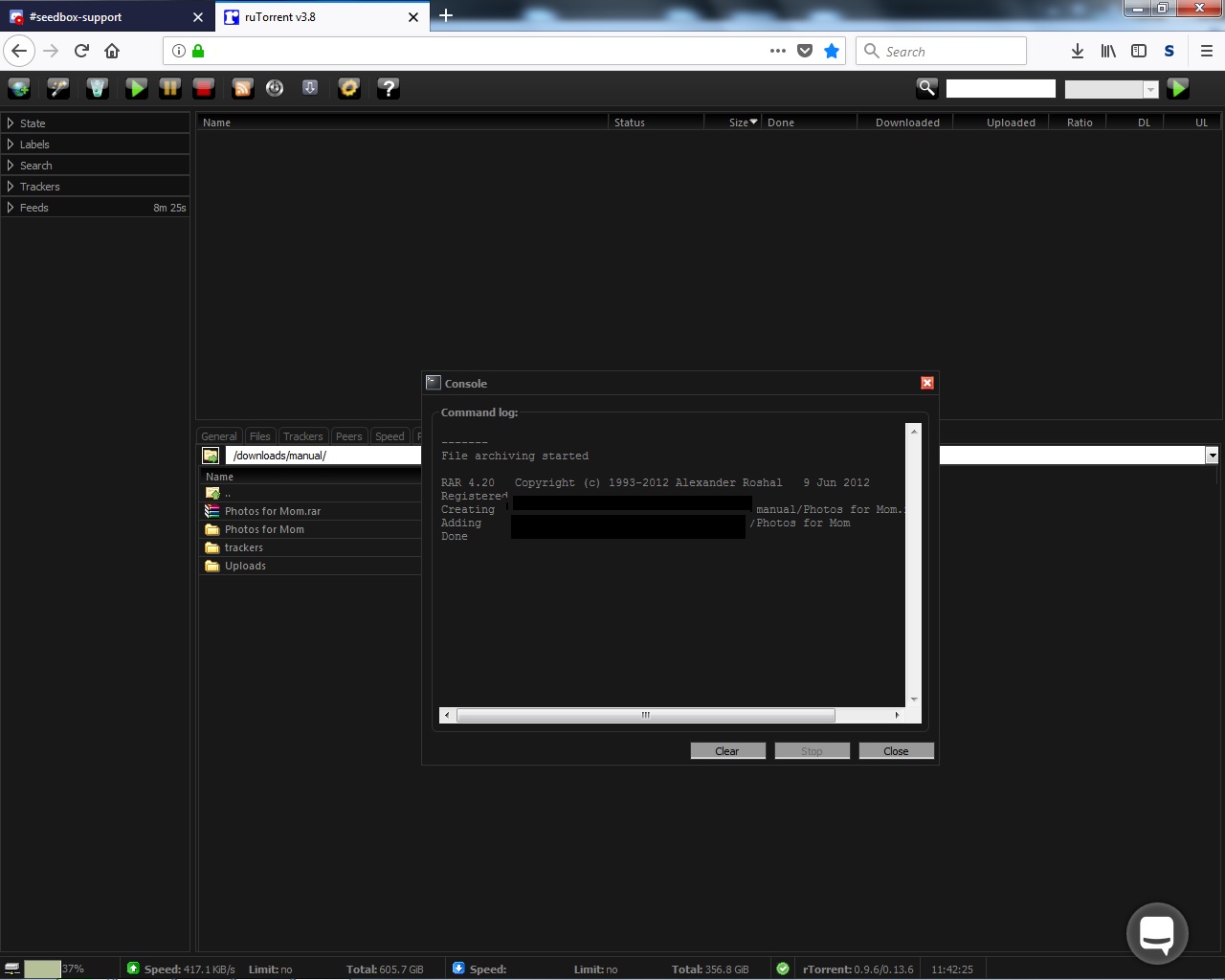The image size is (1225, 980).
Task: Expand the State category in sidebar
Action: [33, 123]
